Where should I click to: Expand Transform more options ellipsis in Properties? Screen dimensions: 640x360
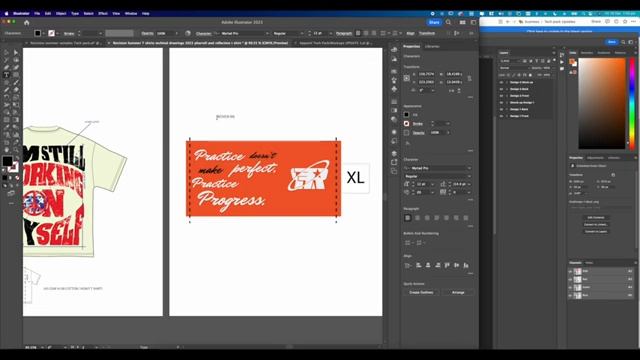tap(470, 97)
